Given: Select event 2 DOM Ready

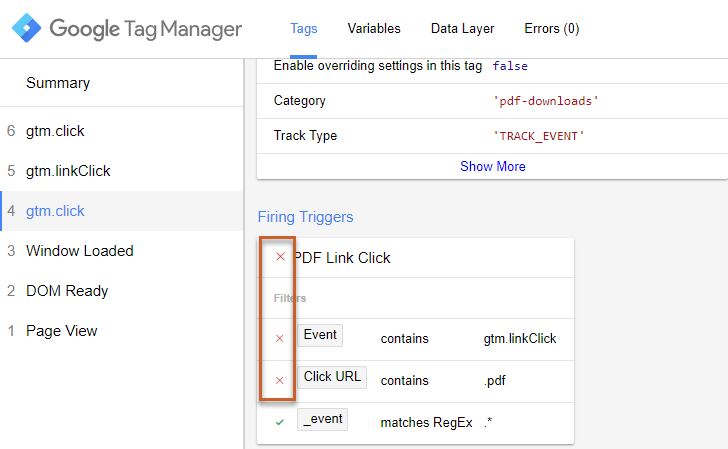Looking at the screenshot, I should (67, 291).
